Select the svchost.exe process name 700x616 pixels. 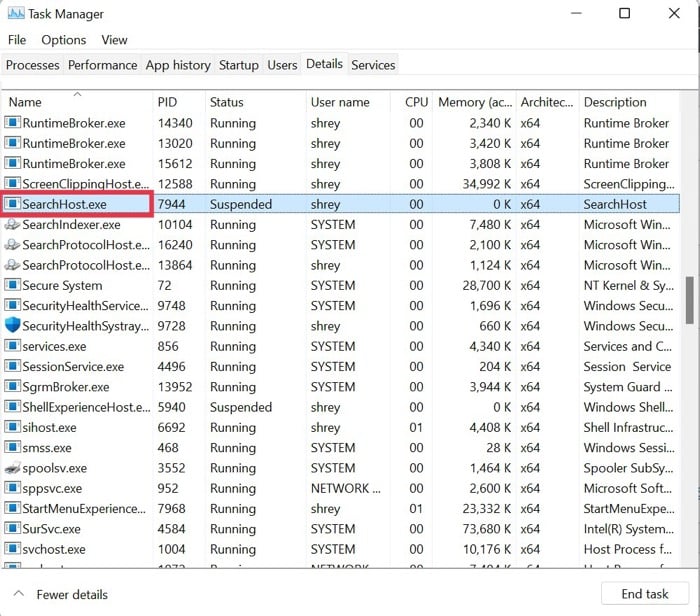54,549
